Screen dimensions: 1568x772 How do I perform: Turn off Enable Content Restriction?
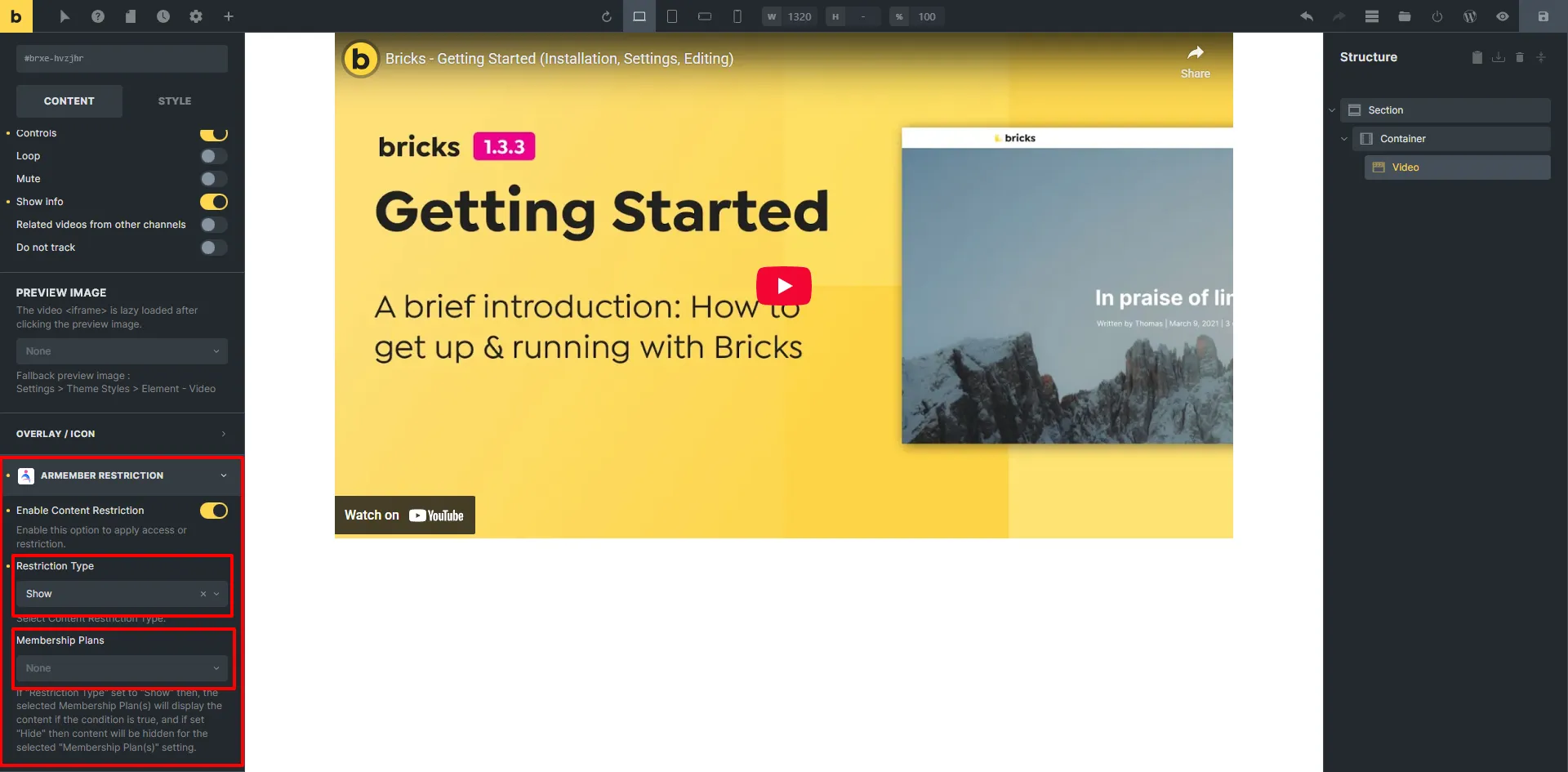[213, 511]
